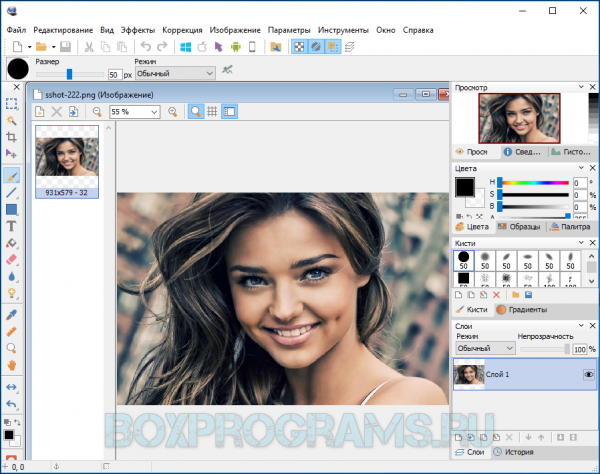Select the magic wand tool

(11, 120)
